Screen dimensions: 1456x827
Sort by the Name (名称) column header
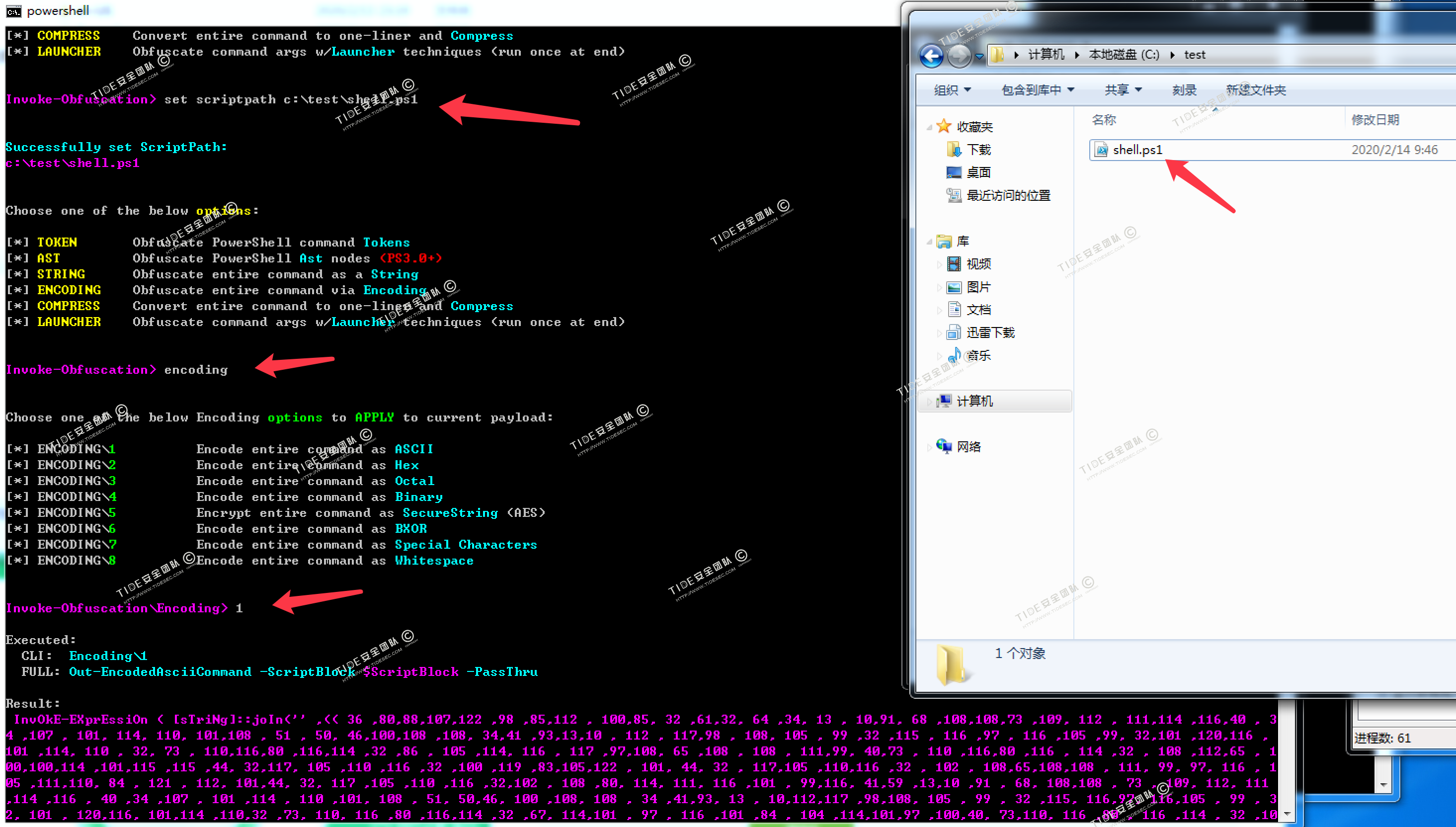pyautogui.click(x=1103, y=120)
